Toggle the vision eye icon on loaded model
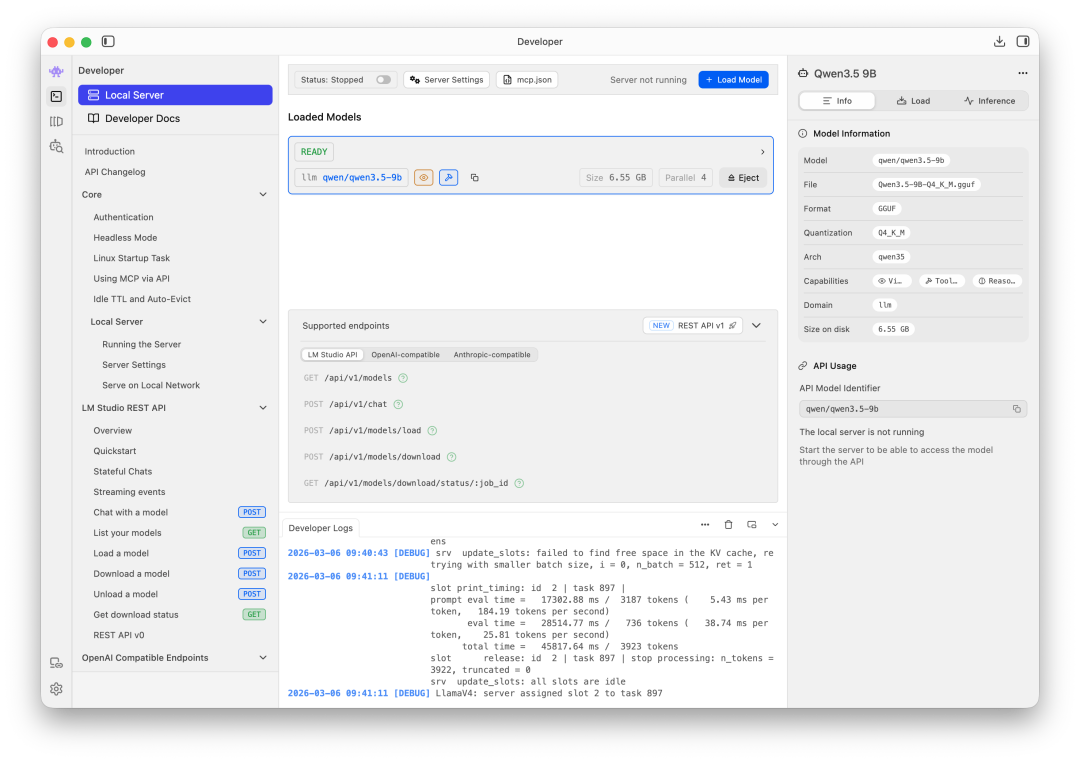Image resolution: width=1080 pixels, height=762 pixels. [x=424, y=178]
